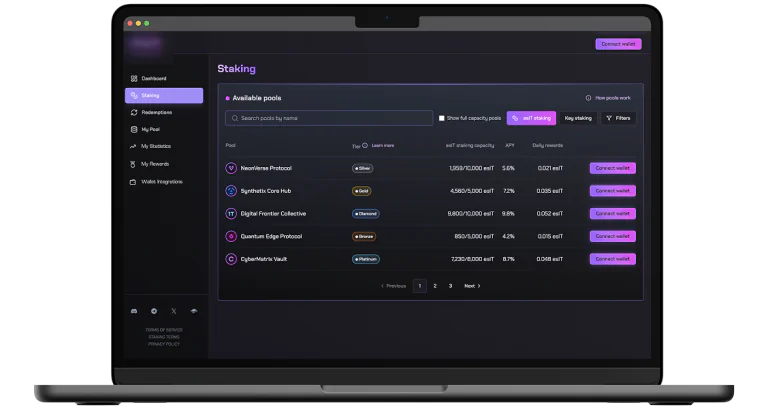Go to page 3 of pools

click(x=451, y=286)
